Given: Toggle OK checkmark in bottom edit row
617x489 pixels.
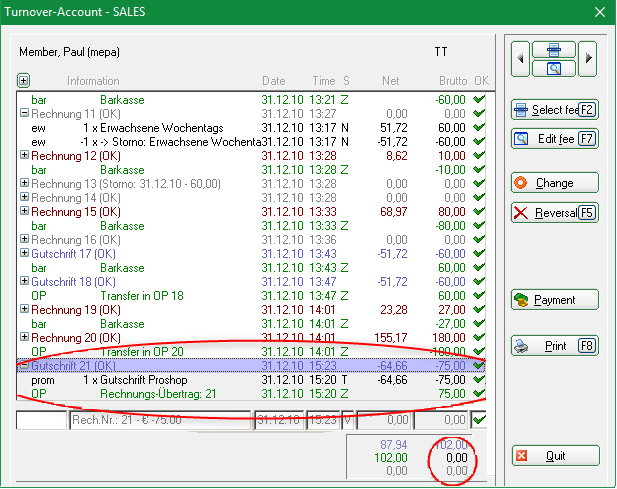Looking at the screenshot, I should (x=479, y=420).
